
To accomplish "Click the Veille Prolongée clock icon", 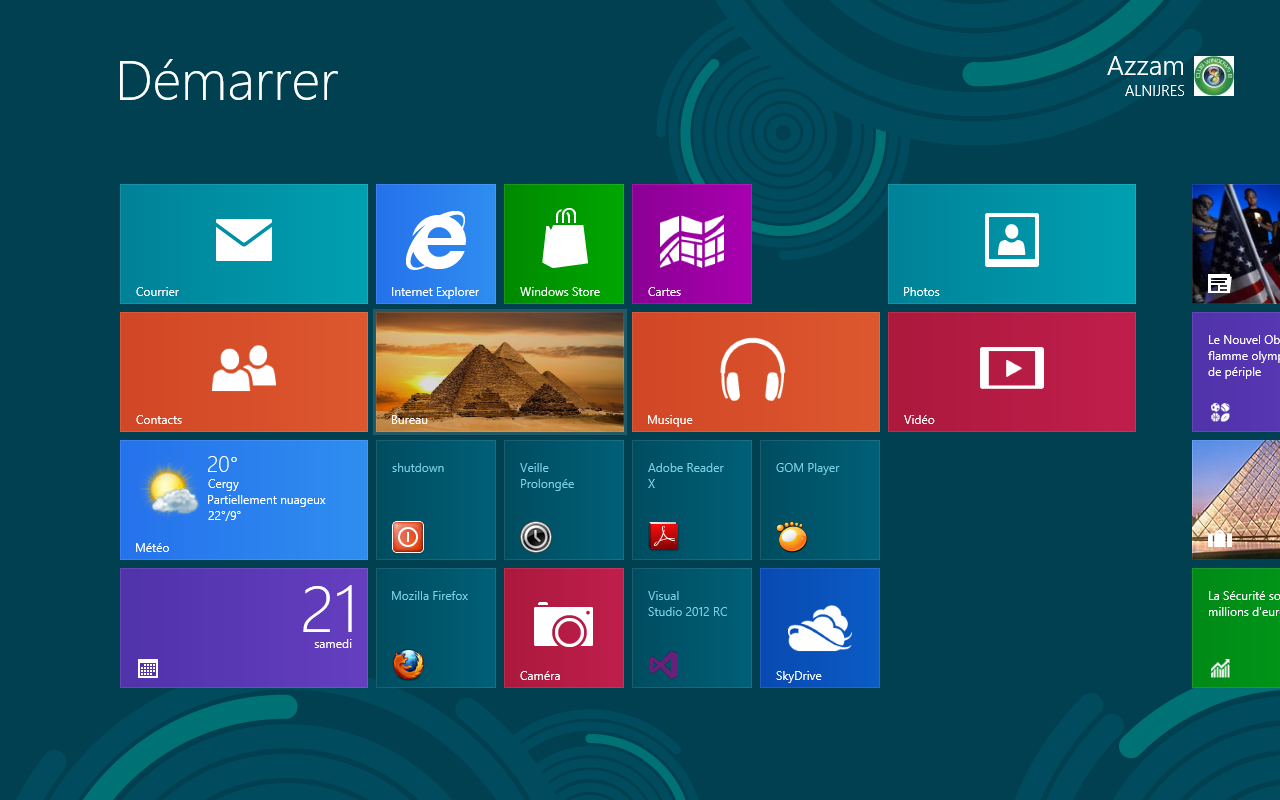I will 536,537.
